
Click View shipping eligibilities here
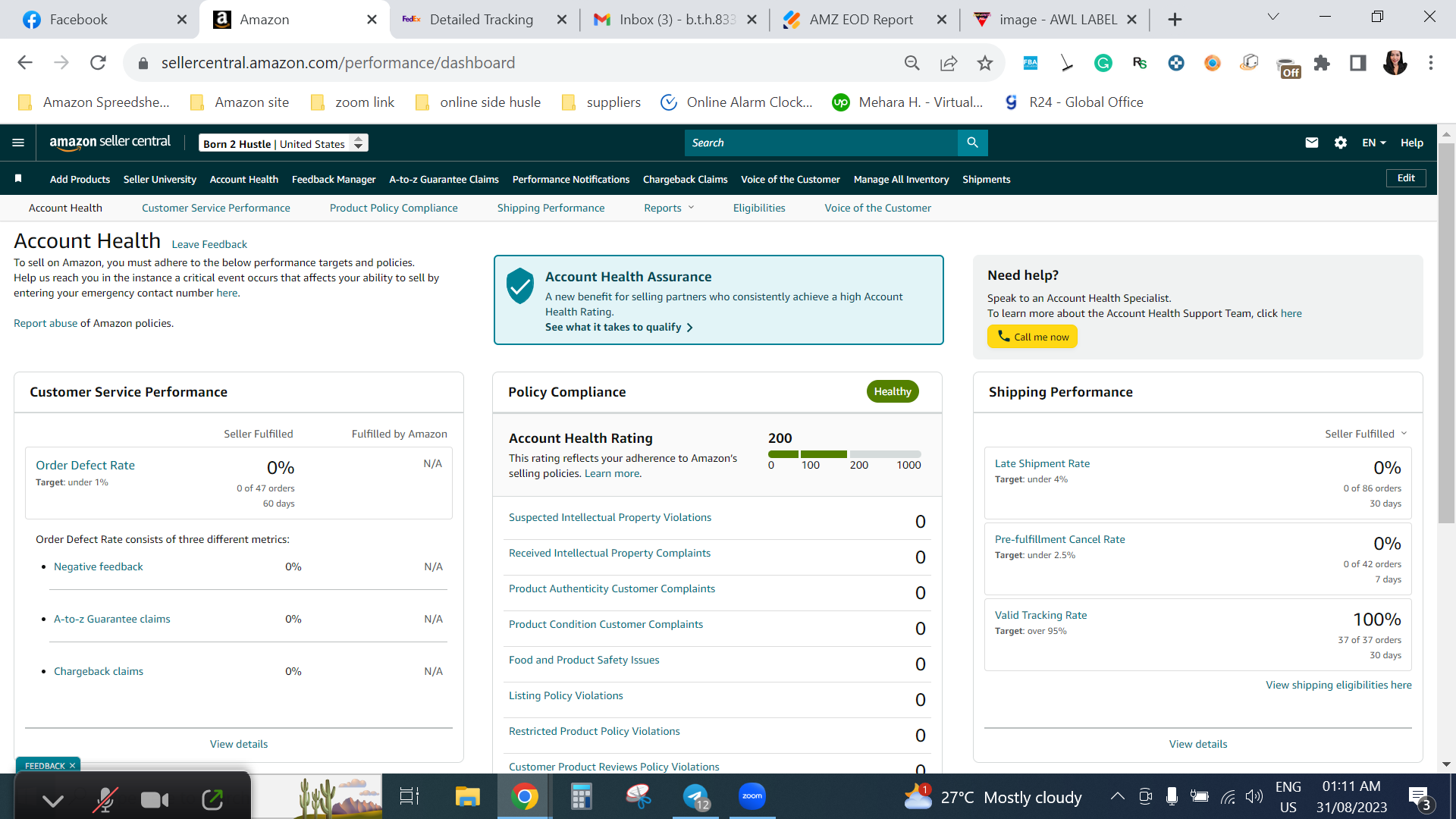[x=1338, y=685]
